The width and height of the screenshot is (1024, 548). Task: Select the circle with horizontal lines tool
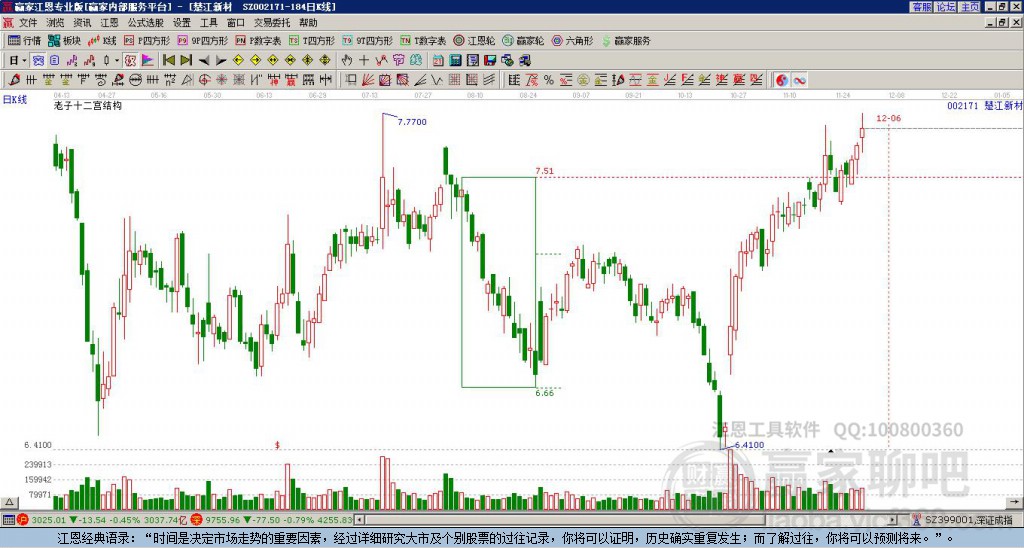[x=135, y=80]
